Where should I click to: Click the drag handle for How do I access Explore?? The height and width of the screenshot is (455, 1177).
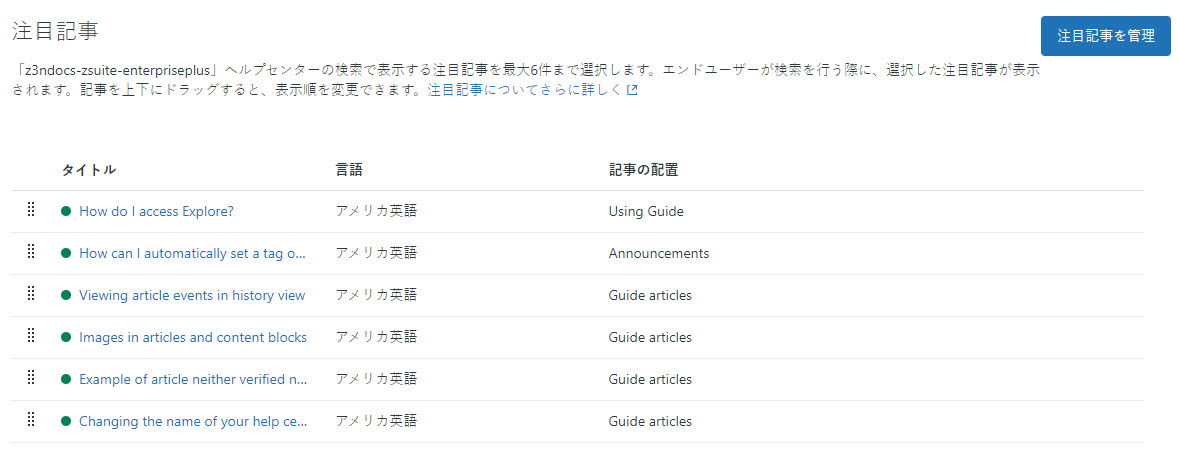point(32,210)
